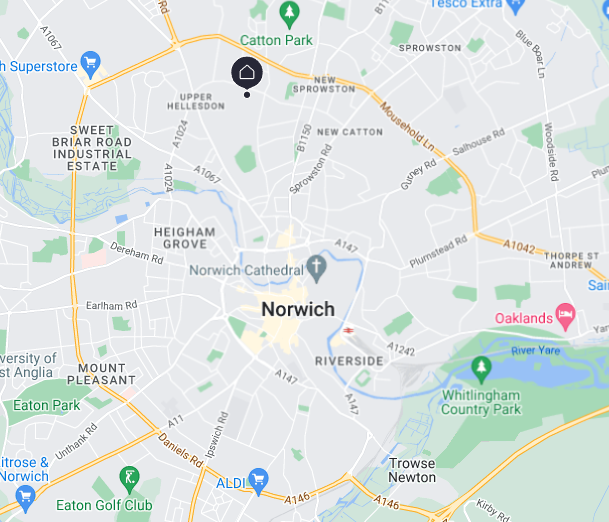
Task: Open the Norwich Cathedral cross marker
Action: pos(317,268)
